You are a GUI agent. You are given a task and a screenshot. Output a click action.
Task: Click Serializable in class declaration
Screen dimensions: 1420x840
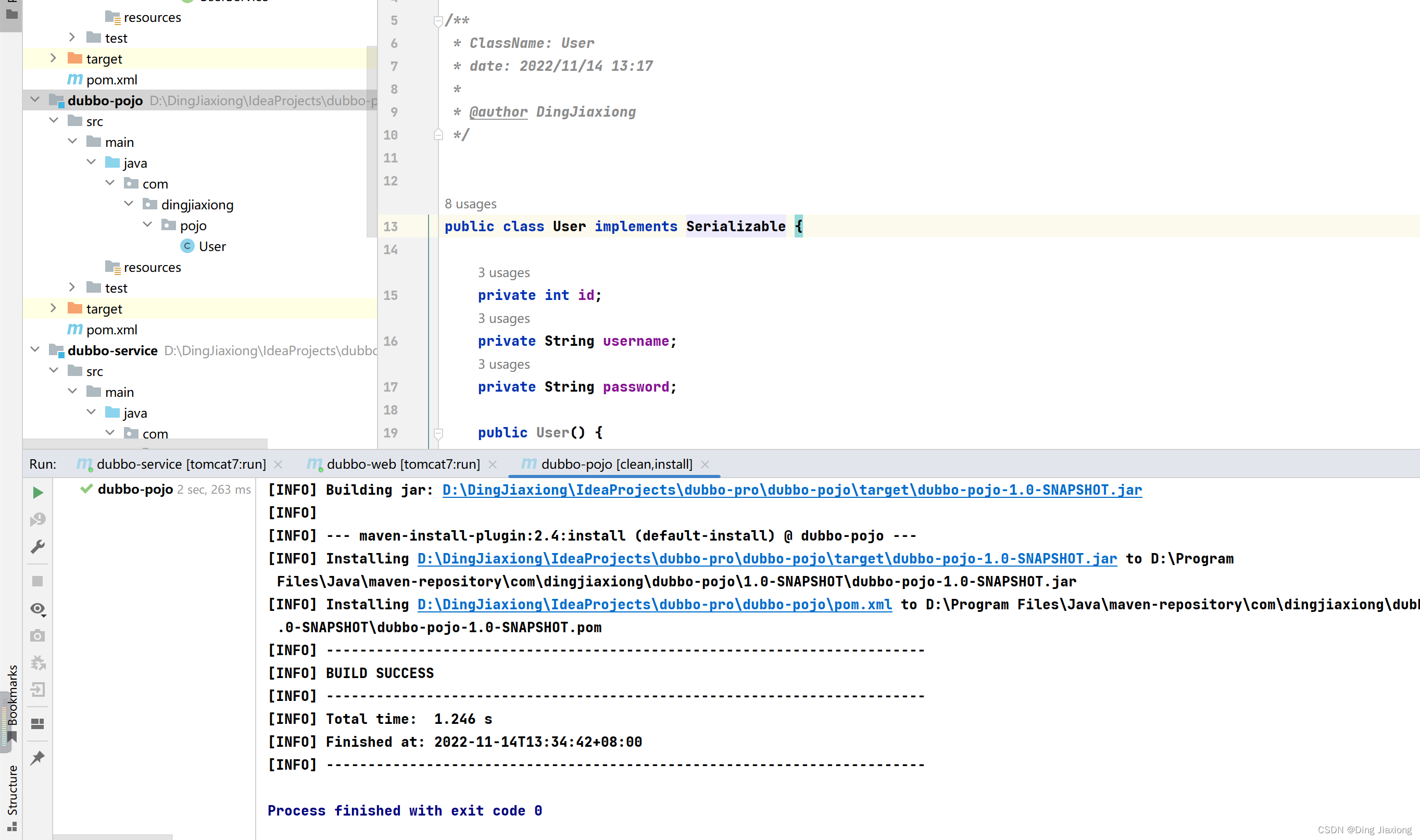pos(736,227)
